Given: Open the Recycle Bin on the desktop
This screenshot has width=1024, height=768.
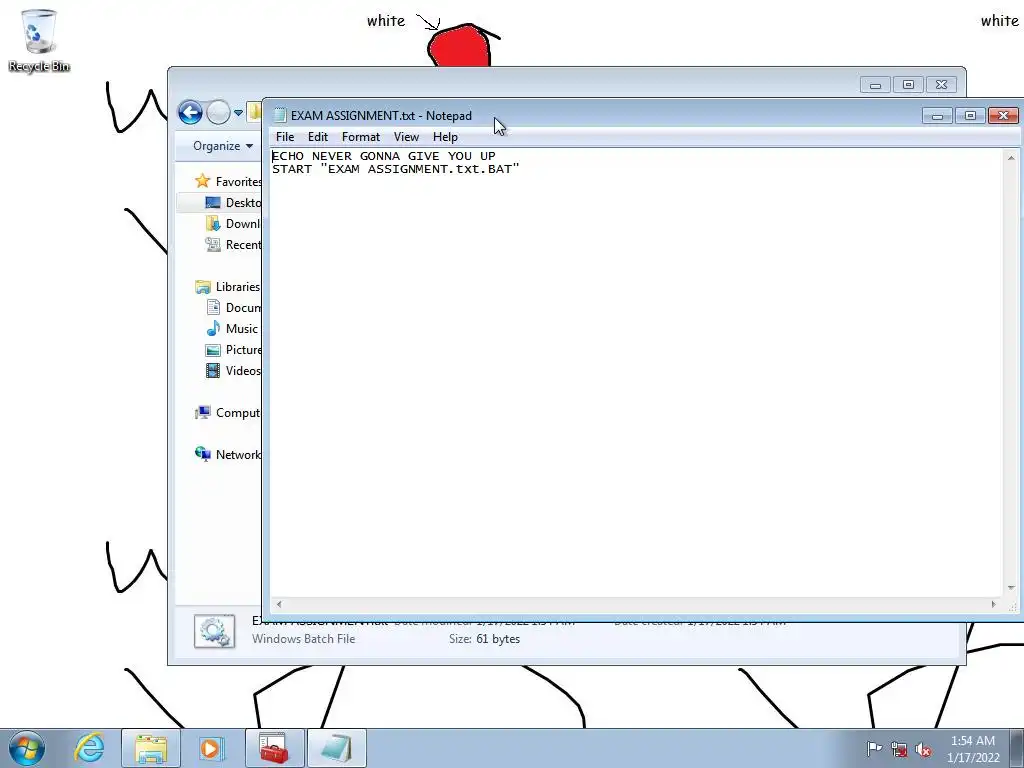Looking at the screenshot, I should pos(39,40).
